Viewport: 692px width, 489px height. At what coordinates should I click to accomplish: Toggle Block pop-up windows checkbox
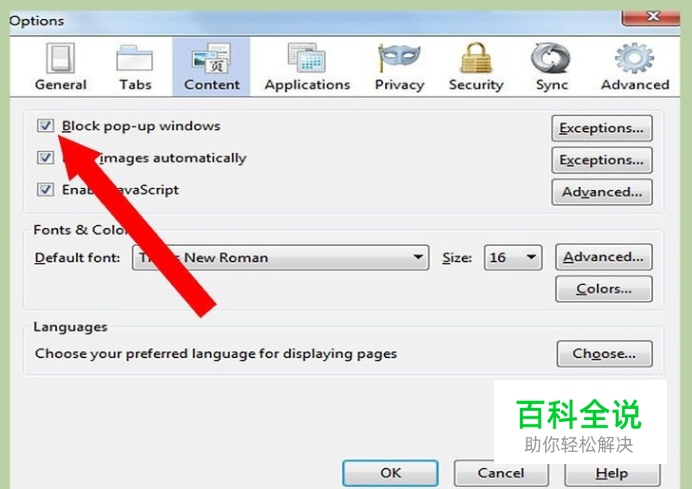point(45,126)
